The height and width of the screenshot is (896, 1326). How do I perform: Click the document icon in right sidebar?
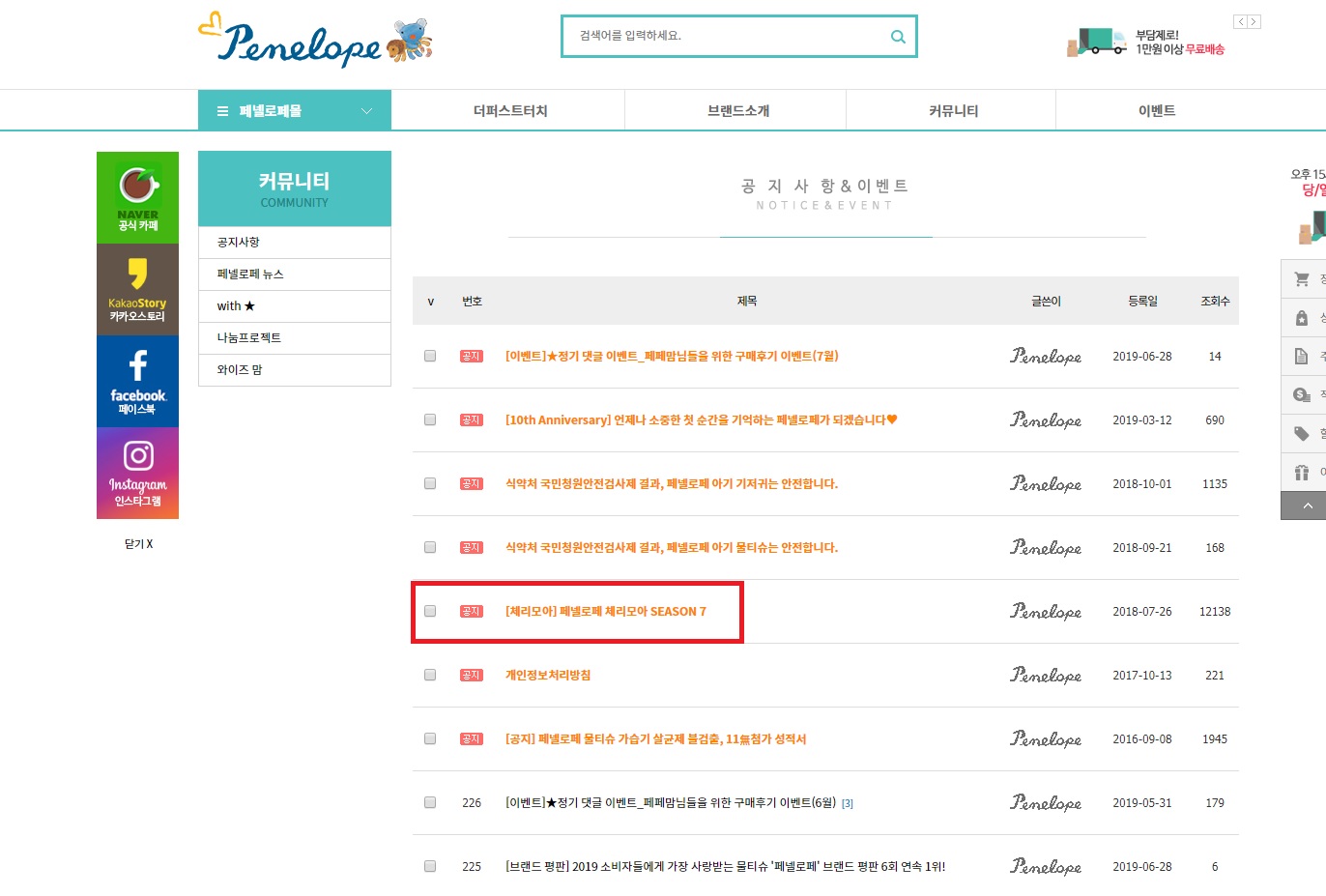[1302, 357]
